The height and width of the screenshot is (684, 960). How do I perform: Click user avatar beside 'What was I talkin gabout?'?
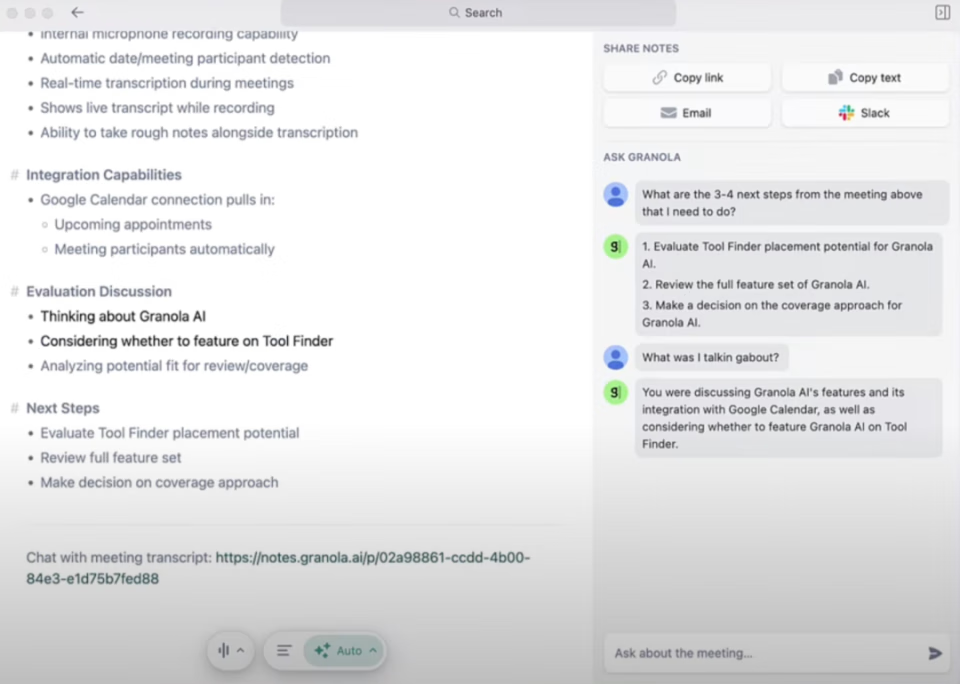(616, 358)
